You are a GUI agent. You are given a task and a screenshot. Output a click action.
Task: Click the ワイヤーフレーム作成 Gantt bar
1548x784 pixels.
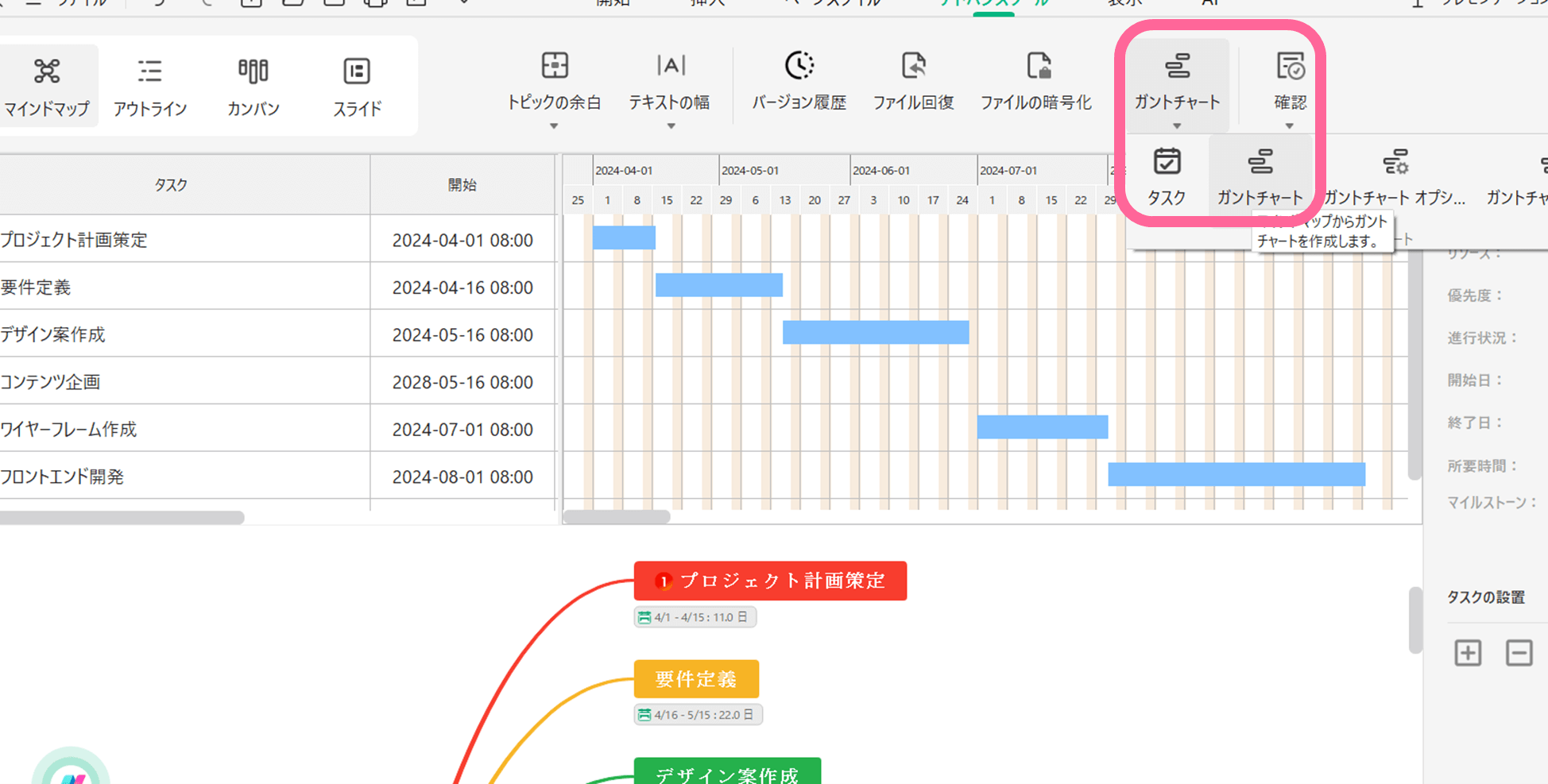click(x=1043, y=427)
